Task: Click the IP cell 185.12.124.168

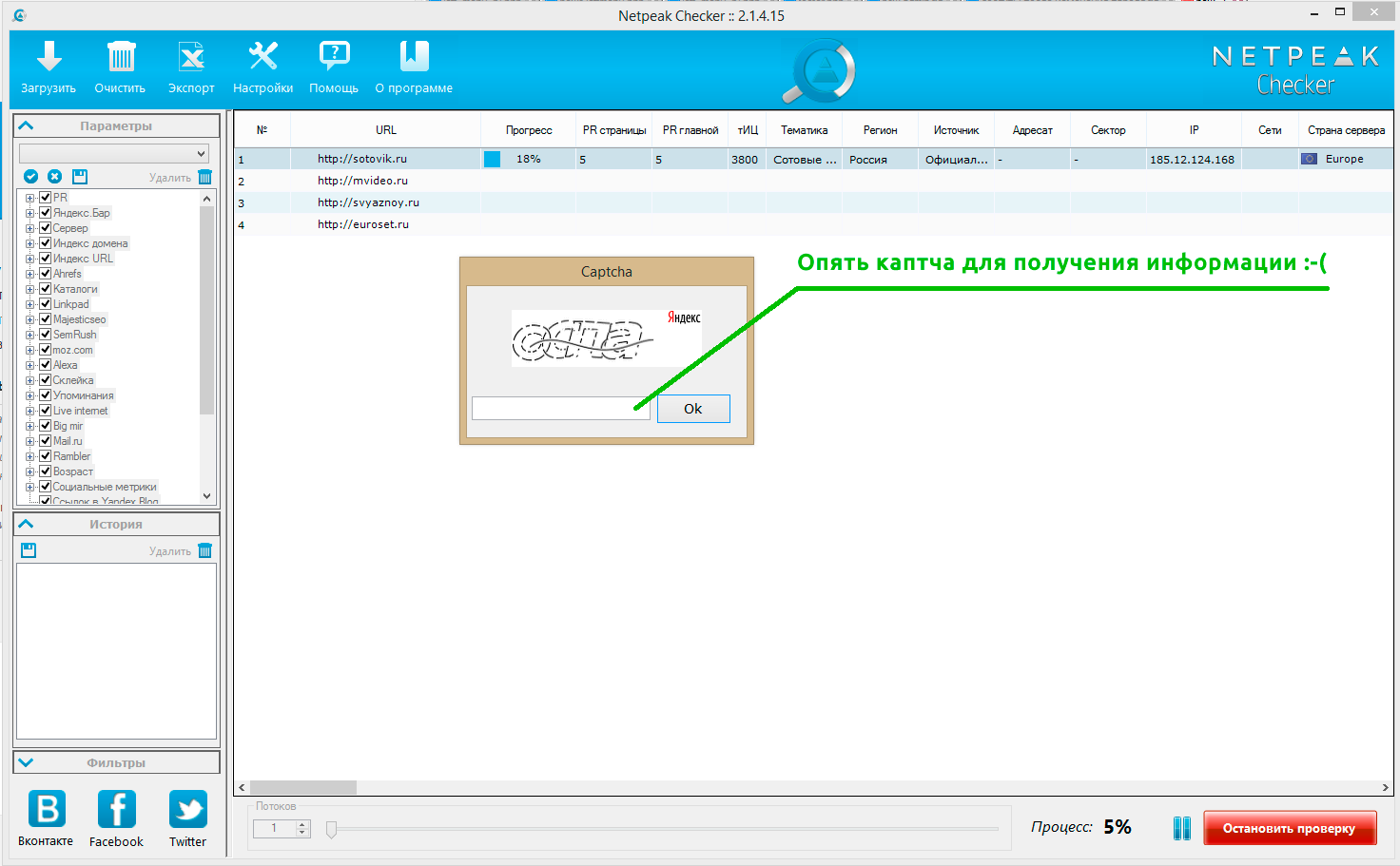Action: (1193, 160)
